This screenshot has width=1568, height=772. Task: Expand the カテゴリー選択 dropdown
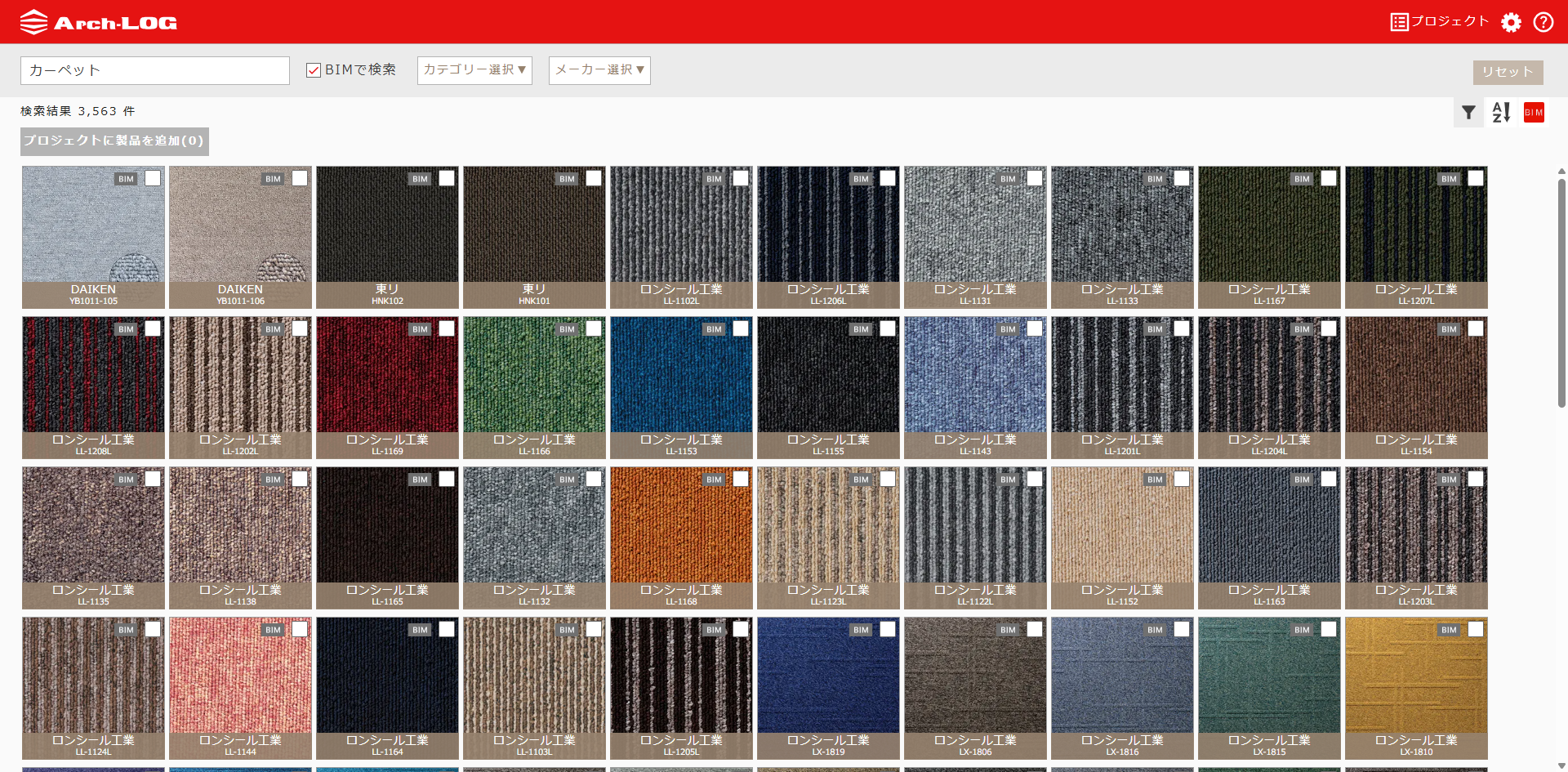[474, 70]
